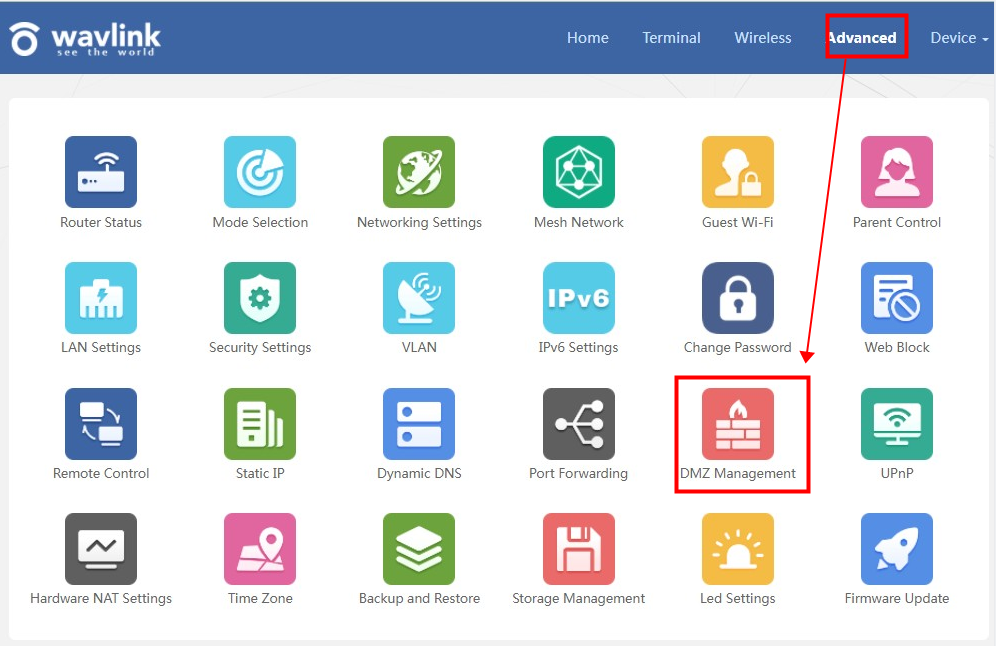Open Backup and Restore icon
The width and height of the screenshot is (996, 646).
click(x=419, y=549)
